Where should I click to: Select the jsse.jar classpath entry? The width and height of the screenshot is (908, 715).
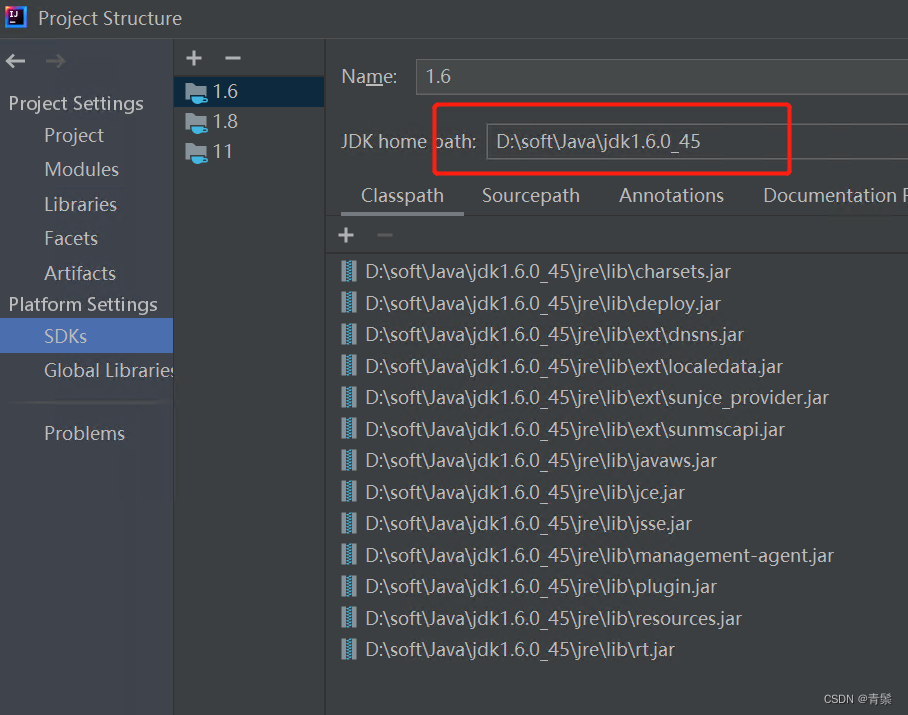tap(529, 524)
